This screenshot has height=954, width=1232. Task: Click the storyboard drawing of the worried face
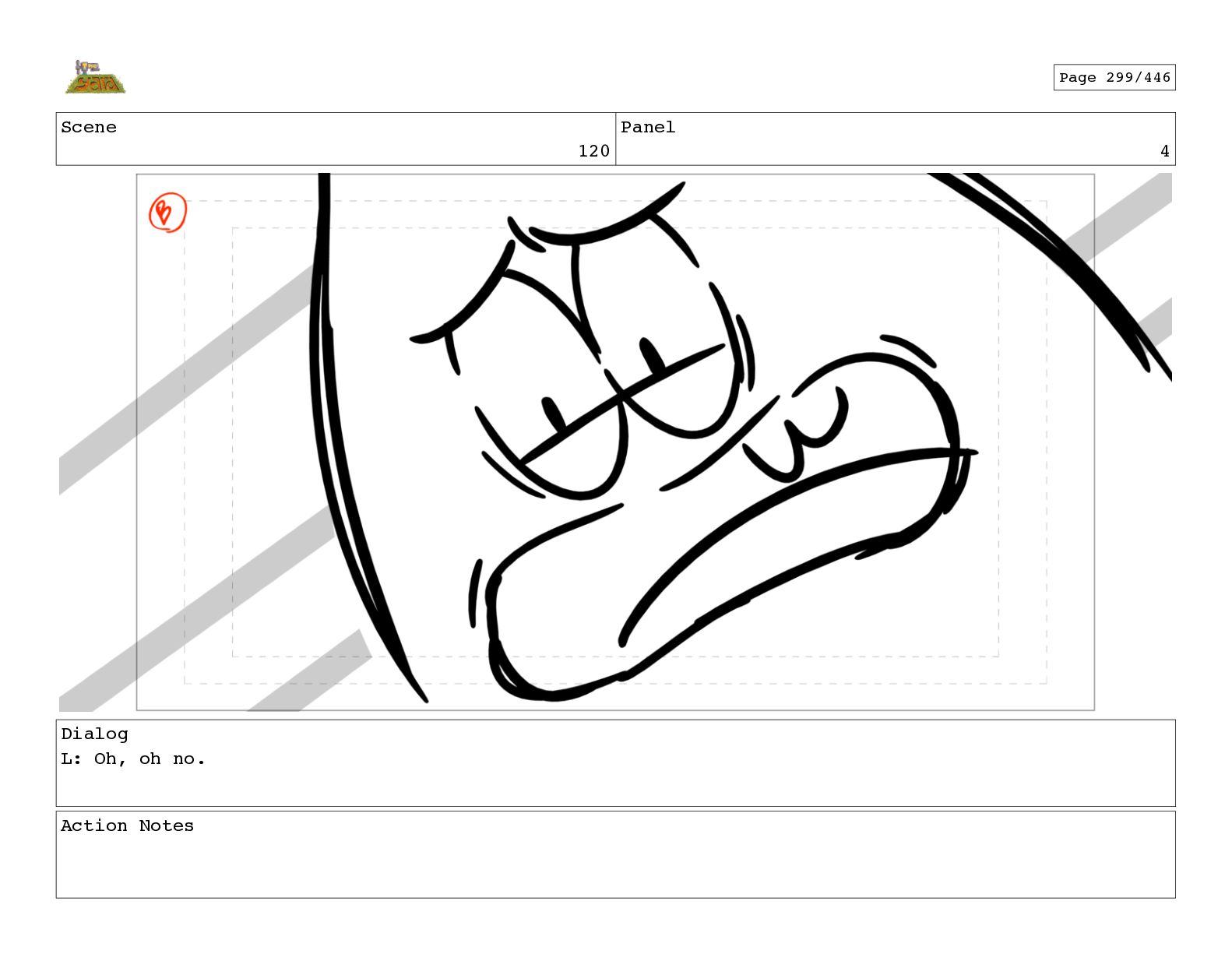click(615, 442)
